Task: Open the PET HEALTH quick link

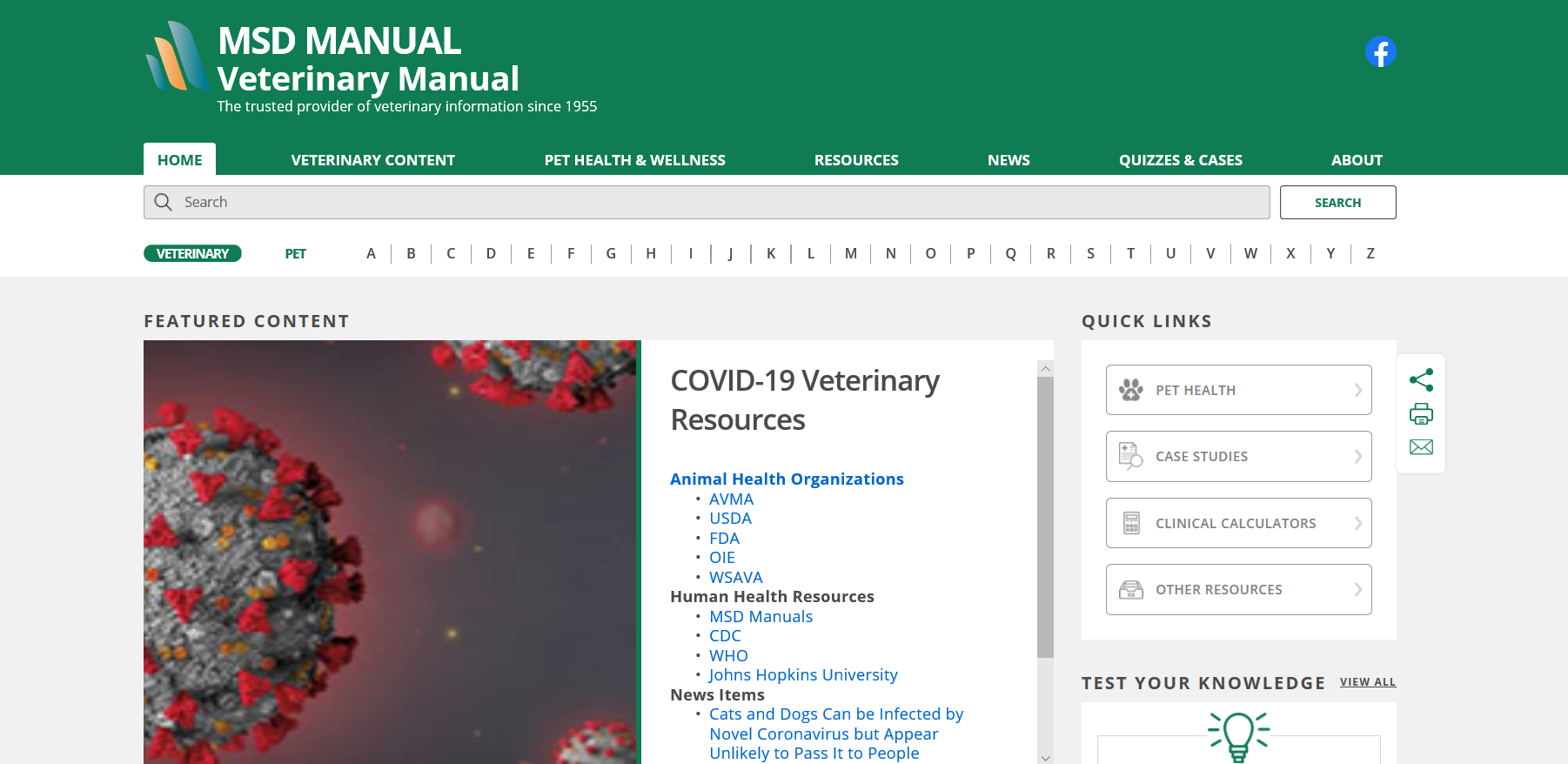Action: coord(1239,390)
